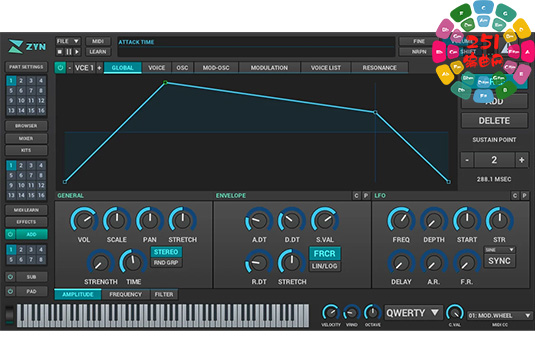This screenshot has width=535, height=363.
Task: Open the EFFECTS panel
Action: point(26,222)
